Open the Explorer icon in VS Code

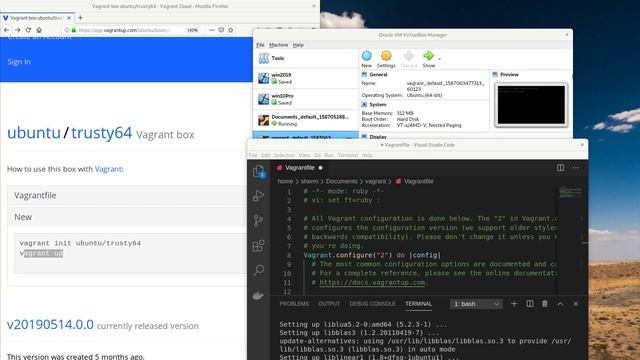[258, 171]
